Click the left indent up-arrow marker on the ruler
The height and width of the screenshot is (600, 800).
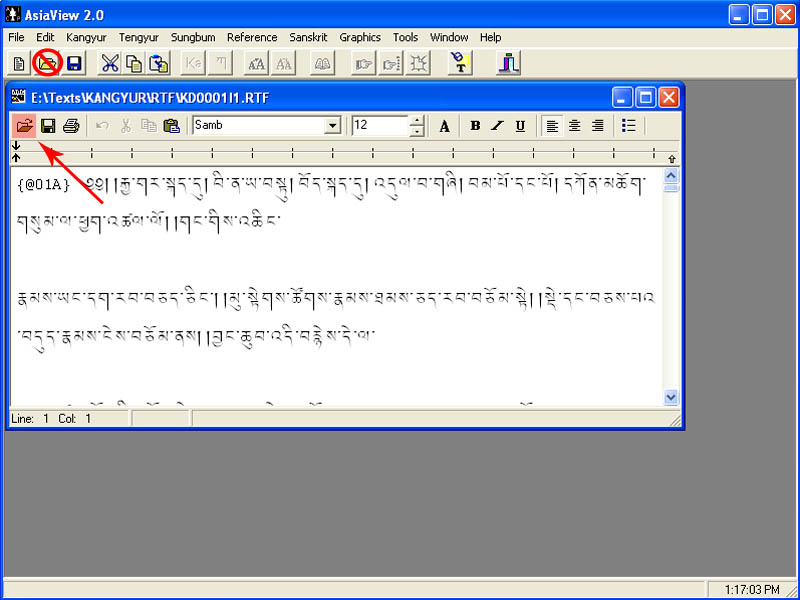[16, 158]
